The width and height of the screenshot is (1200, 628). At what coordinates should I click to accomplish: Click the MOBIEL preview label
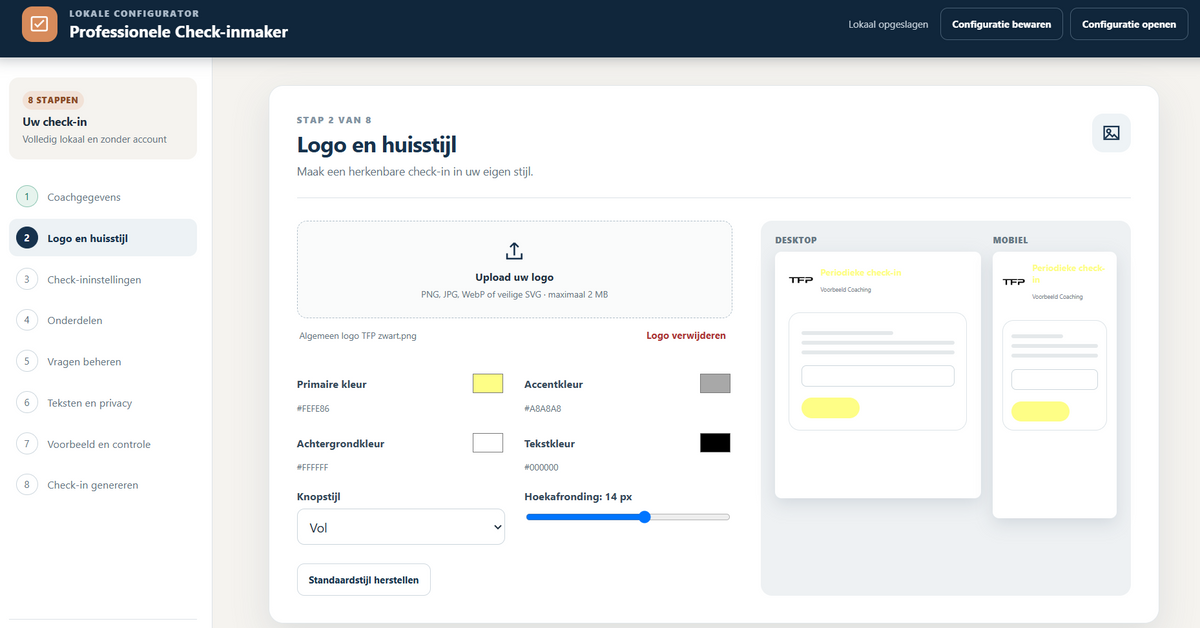tap(1010, 240)
